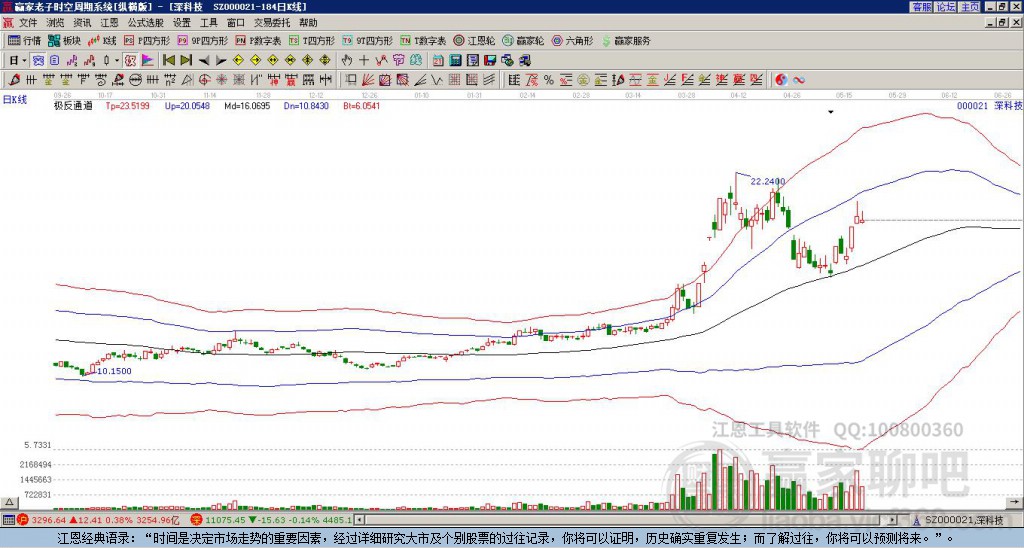1024x548 pixels.
Task: Open the 日 period dropdown
Action: click(18, 60)
